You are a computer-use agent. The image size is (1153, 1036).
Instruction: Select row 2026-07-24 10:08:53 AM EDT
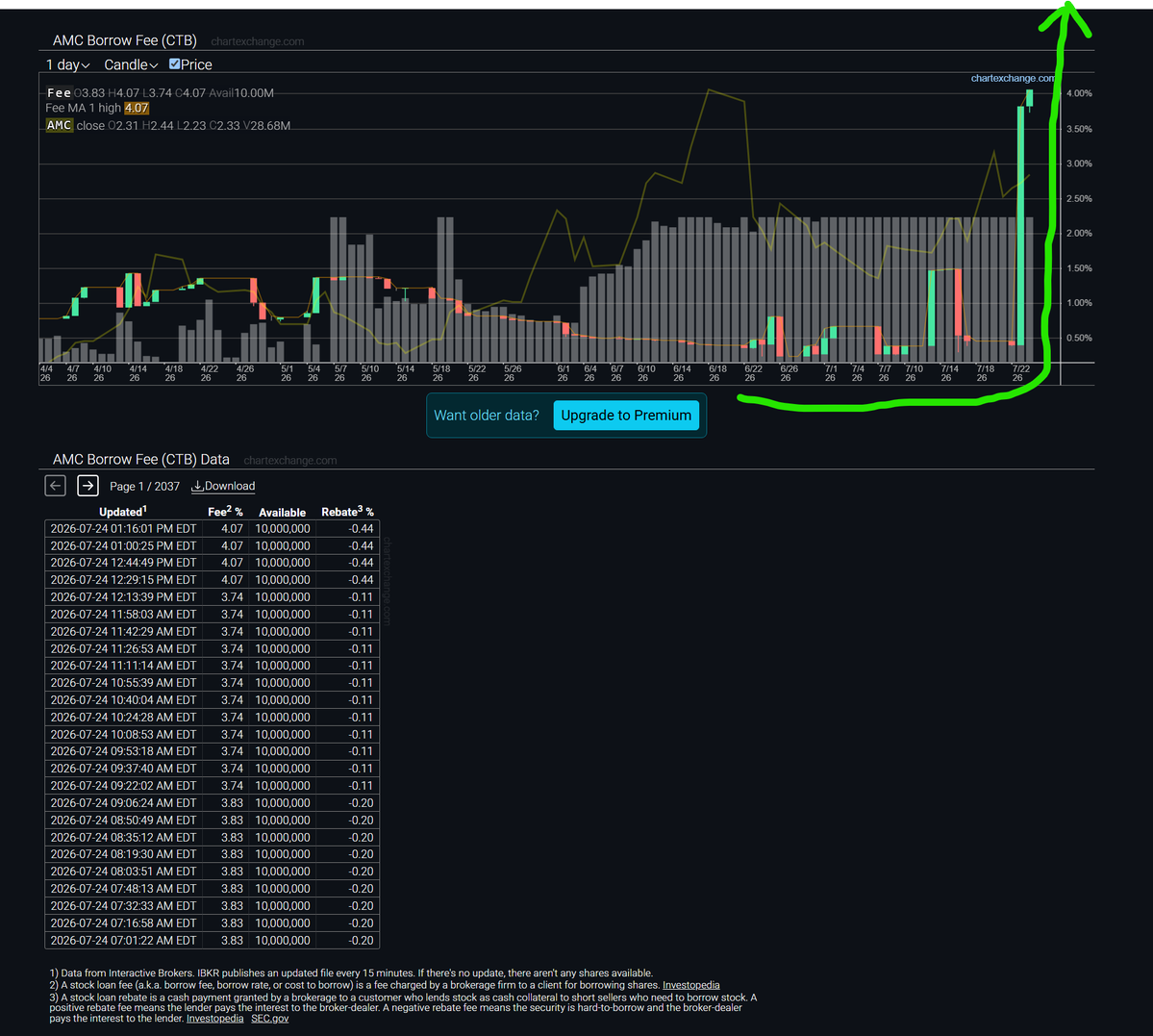(x=212, y=734)
